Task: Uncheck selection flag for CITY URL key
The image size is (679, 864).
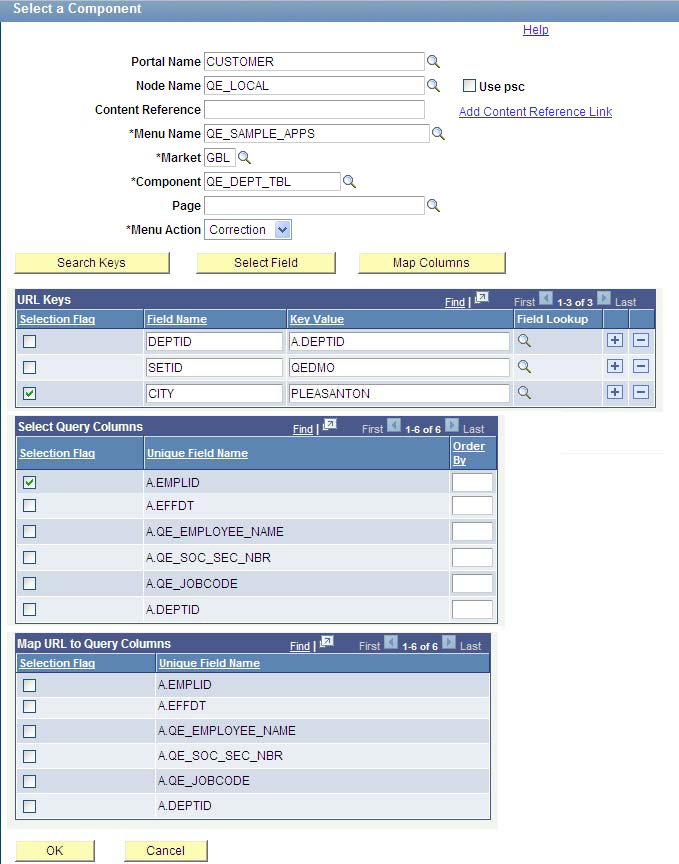Action: 30,393
